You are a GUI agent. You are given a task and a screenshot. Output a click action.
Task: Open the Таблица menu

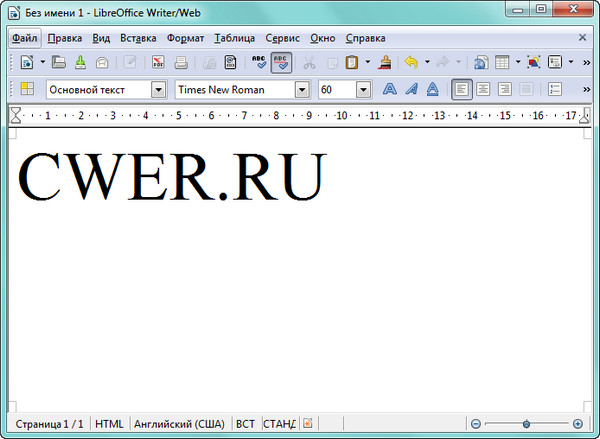tap(234, 38)
